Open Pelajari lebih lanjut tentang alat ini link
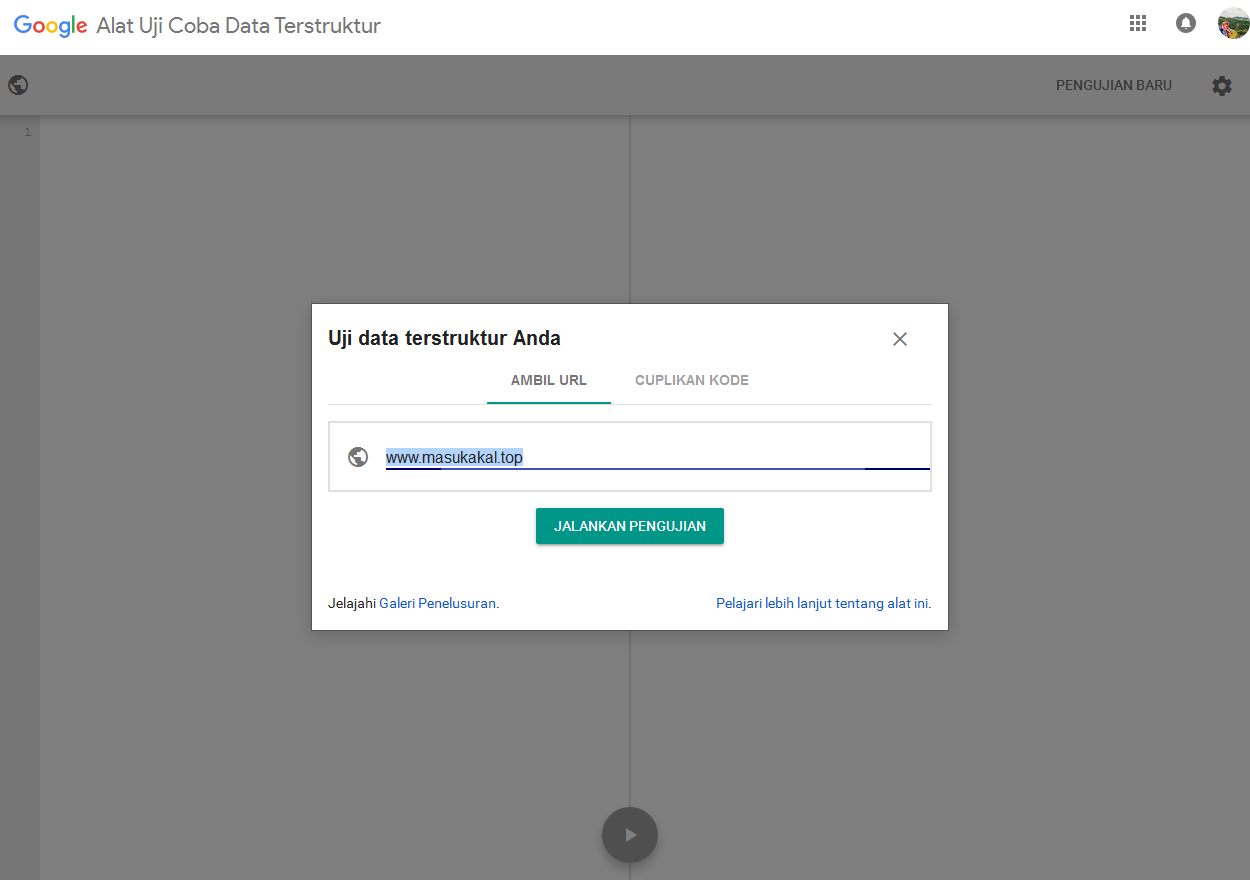Screen dimensions: 1250x880 click(823, 604)
